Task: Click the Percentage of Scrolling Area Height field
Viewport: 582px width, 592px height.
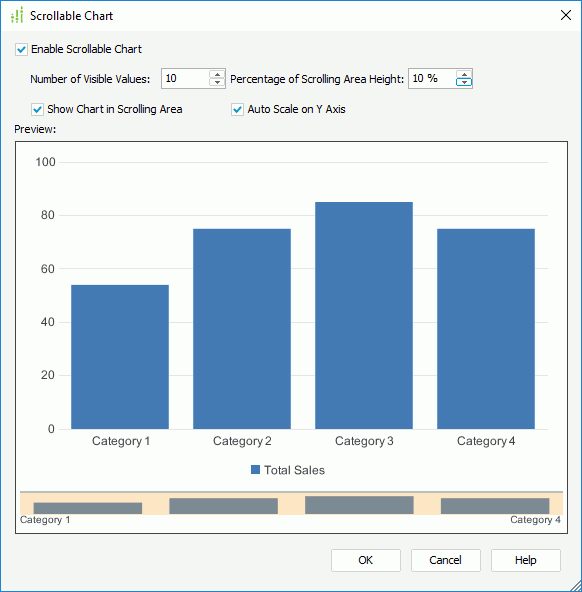Action: [432, 79]
